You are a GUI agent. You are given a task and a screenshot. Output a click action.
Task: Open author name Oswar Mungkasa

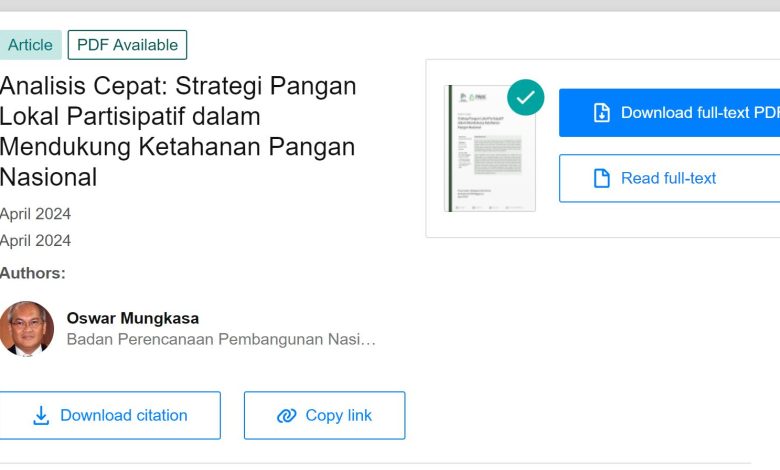[132, 318]
